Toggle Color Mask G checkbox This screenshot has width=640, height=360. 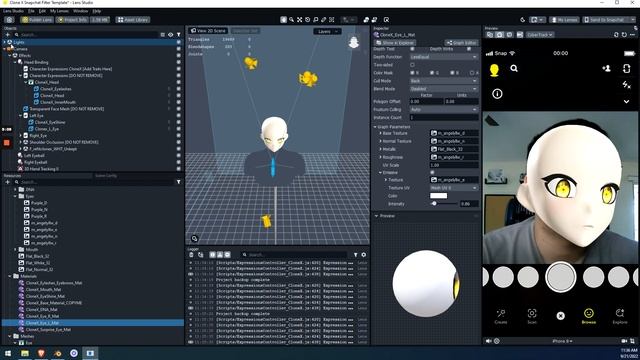coord(432,73)
